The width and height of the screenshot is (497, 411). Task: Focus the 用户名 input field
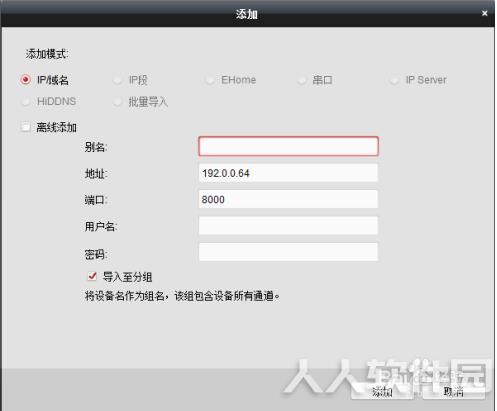click(288, 225)
